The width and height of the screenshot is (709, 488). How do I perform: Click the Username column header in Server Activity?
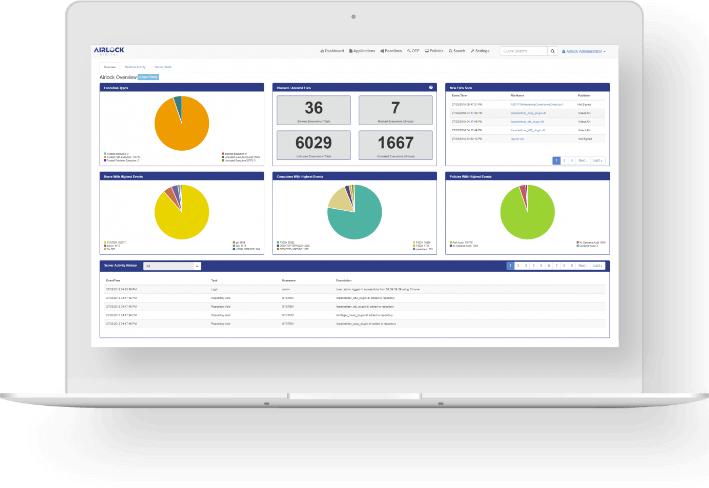pos(288,280)
